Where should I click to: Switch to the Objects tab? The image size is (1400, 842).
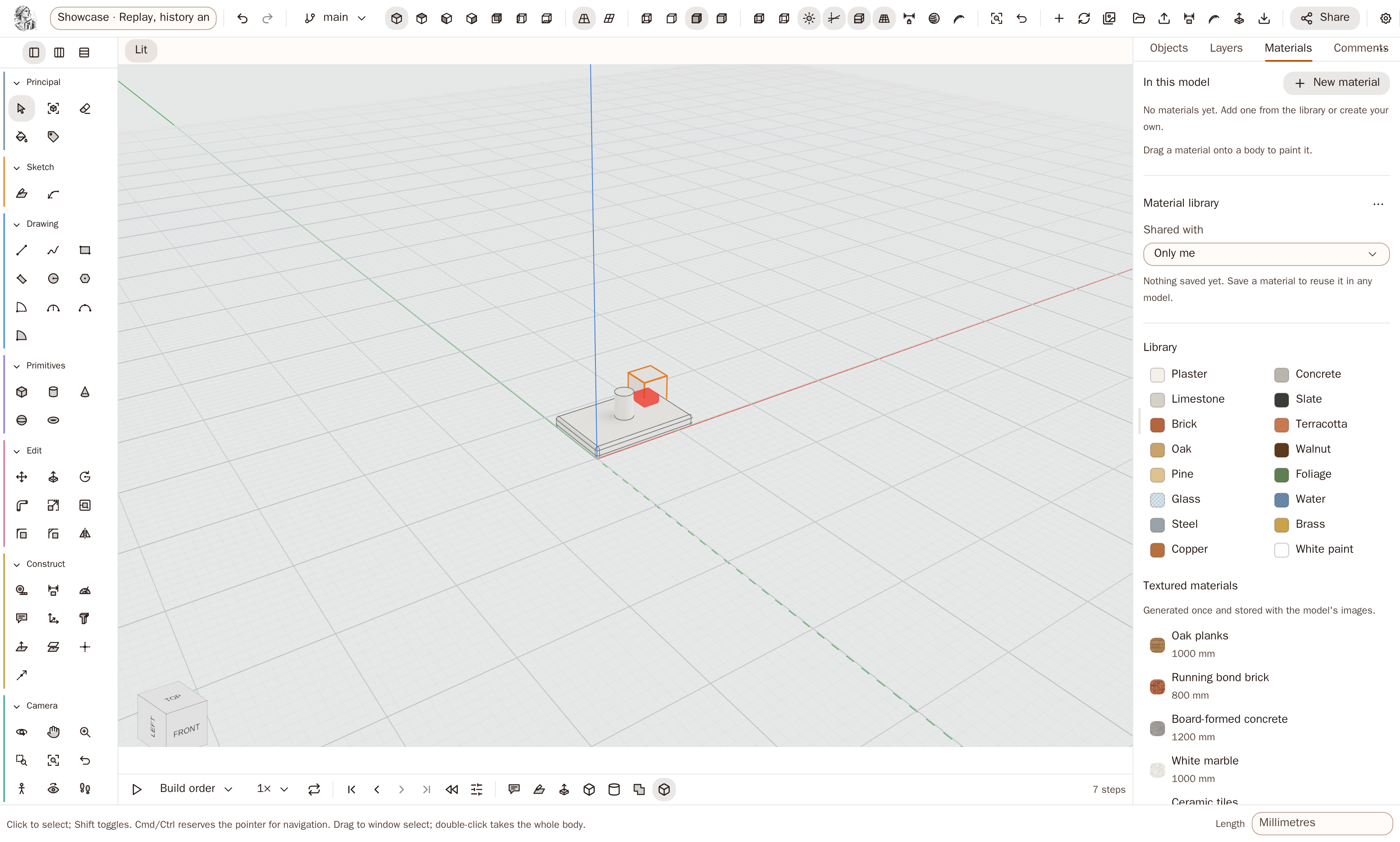coord(1168,48)
